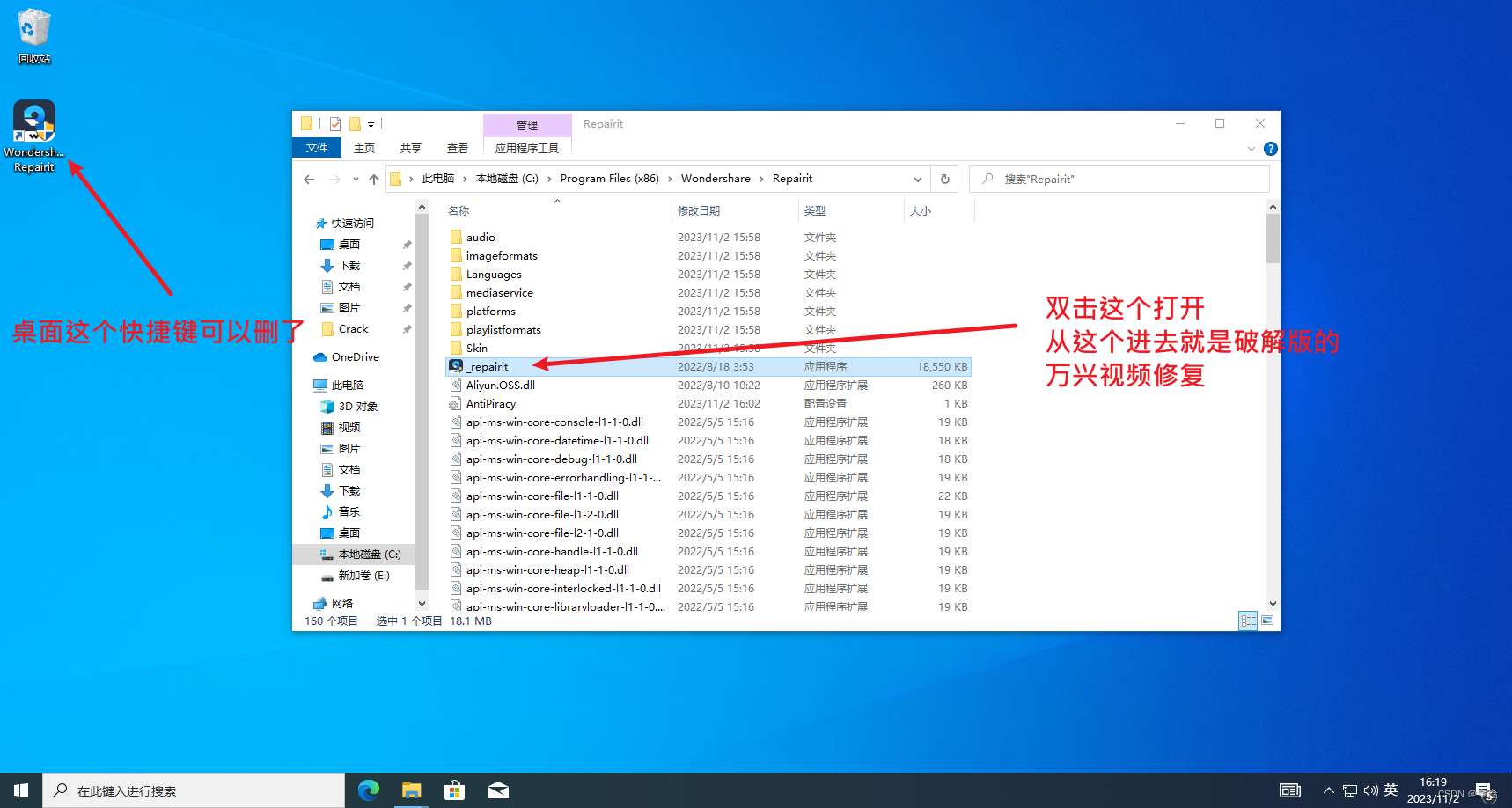Screen dimensions: 1512x808
Task: Click the 英 input method indicator
Action: pyautogui.click(x=1391, y=790)
